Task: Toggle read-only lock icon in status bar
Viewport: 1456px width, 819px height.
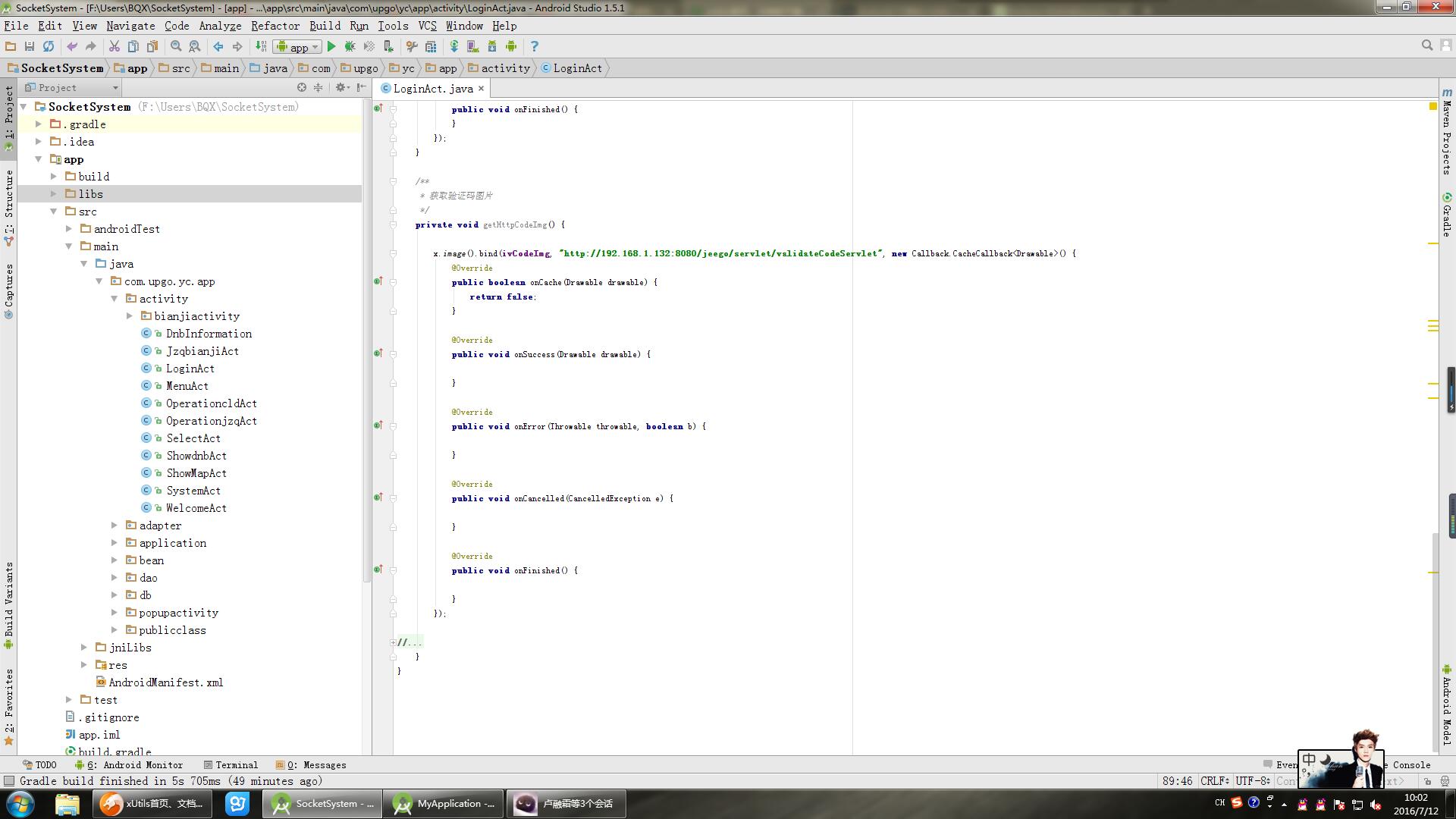Action: (x=1427, y=781)
